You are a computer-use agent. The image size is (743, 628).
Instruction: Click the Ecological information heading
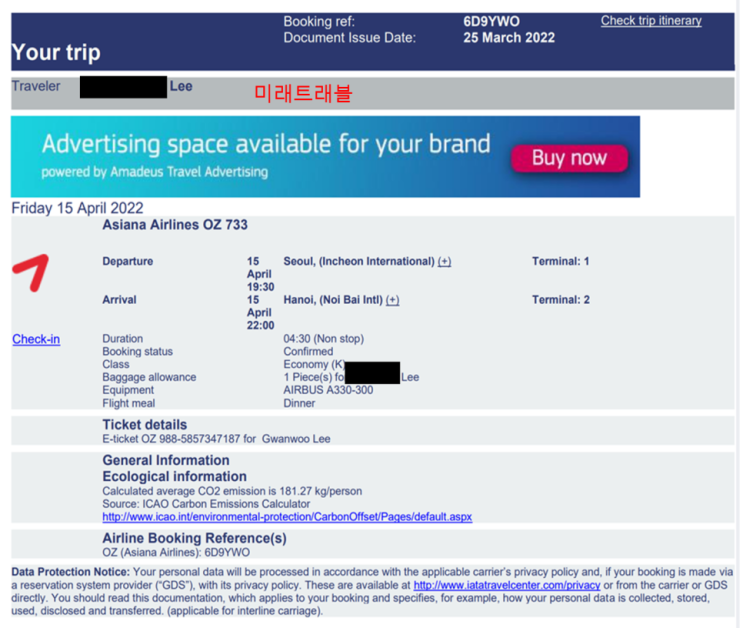(174, 476)
